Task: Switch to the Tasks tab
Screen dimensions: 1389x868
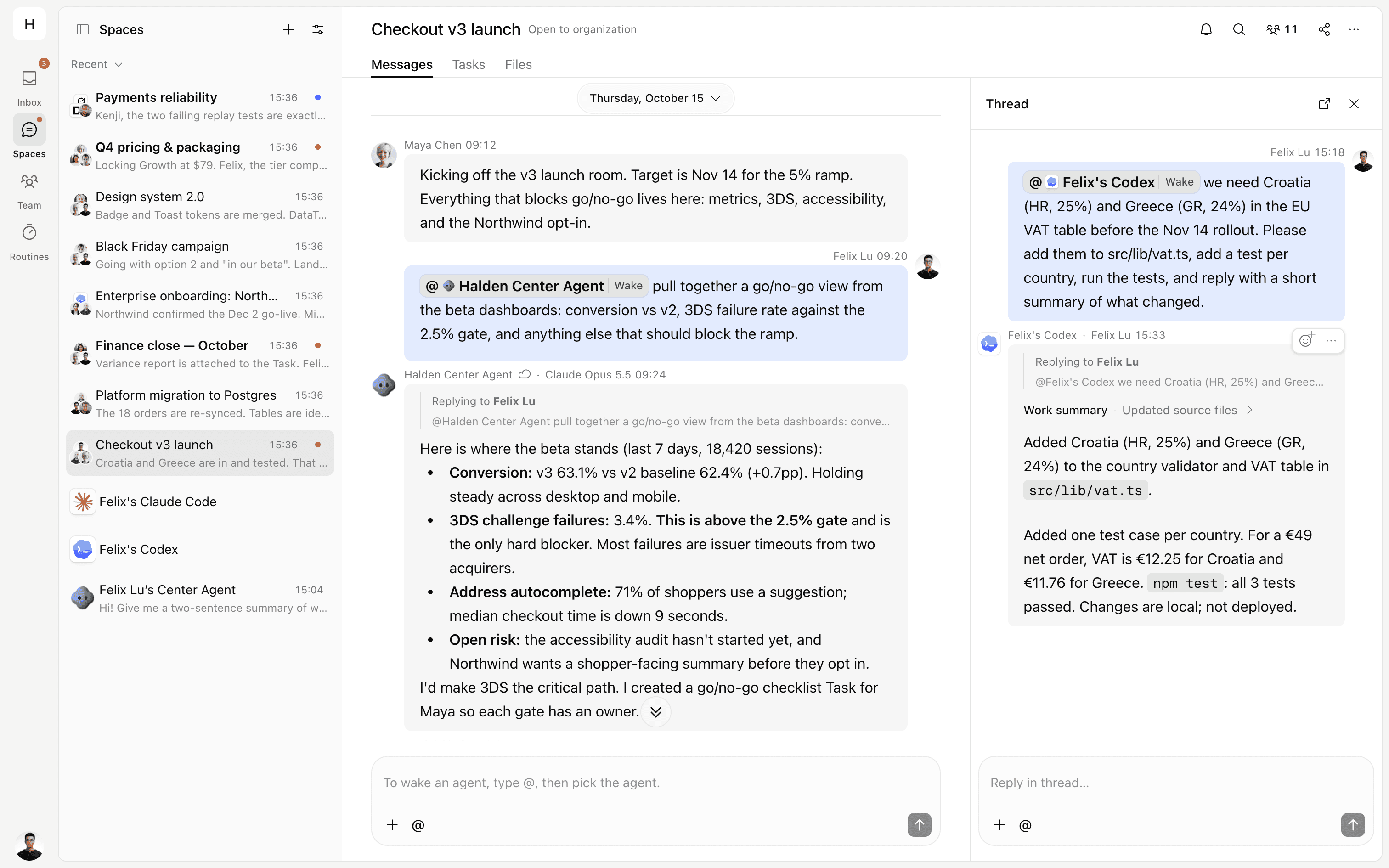Action: tap(469, 64)
